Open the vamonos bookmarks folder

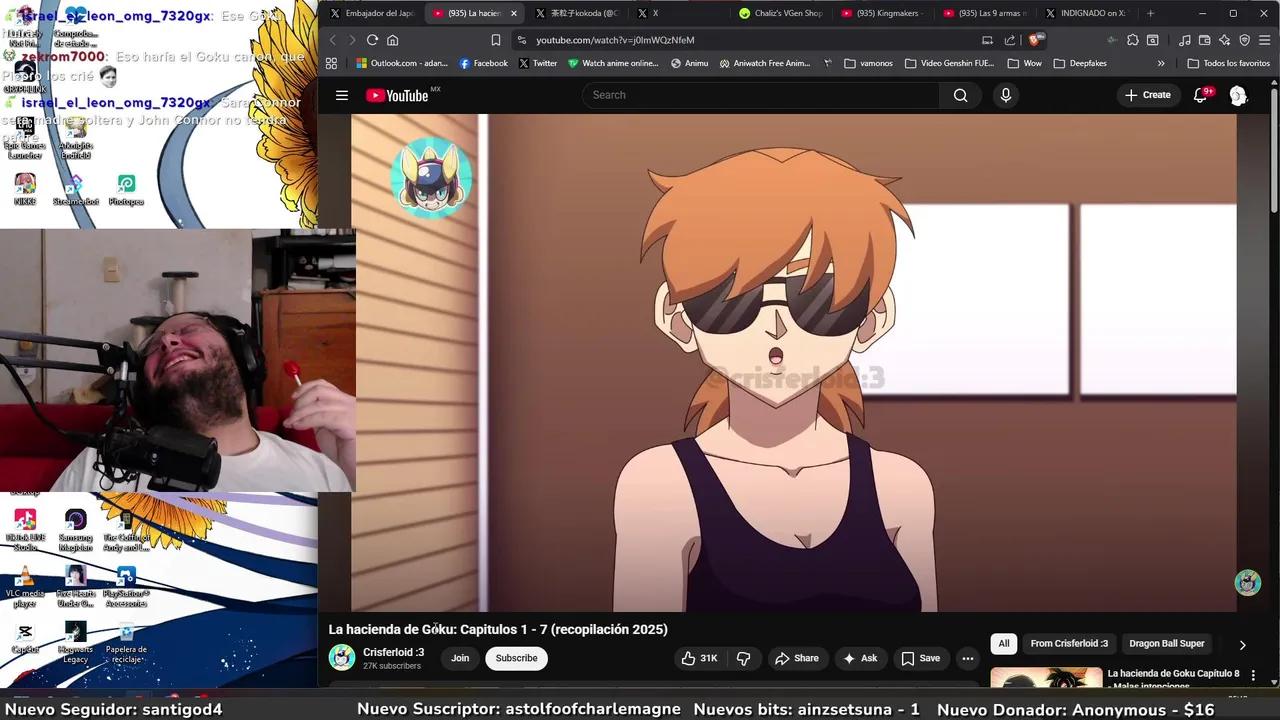tap(868, 63)
